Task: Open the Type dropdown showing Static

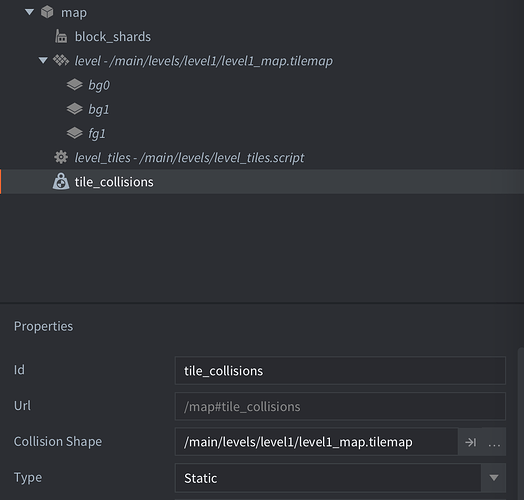Action: click(x=340, y=478)
